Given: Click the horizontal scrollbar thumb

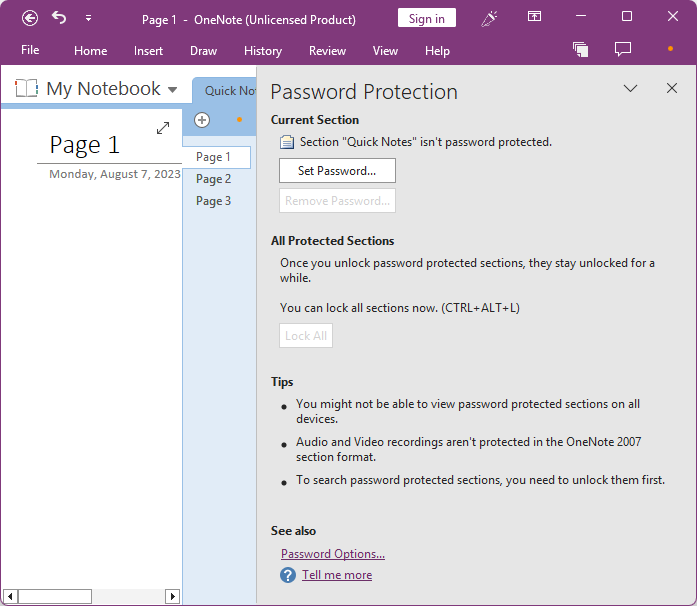Looking at the screenshot, I should [55, 596].
